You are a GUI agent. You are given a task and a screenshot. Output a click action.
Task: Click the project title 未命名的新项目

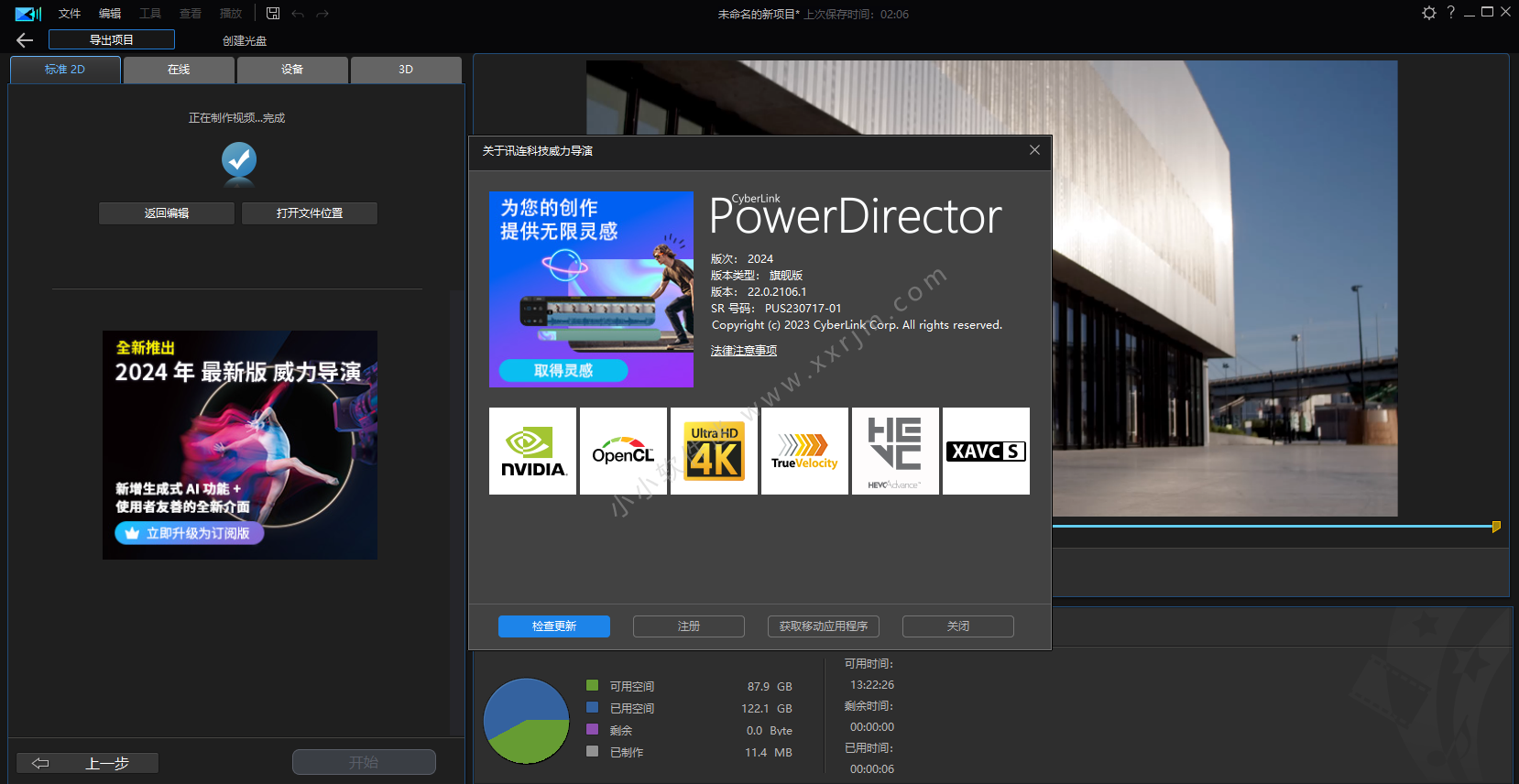tap(759, 15)
